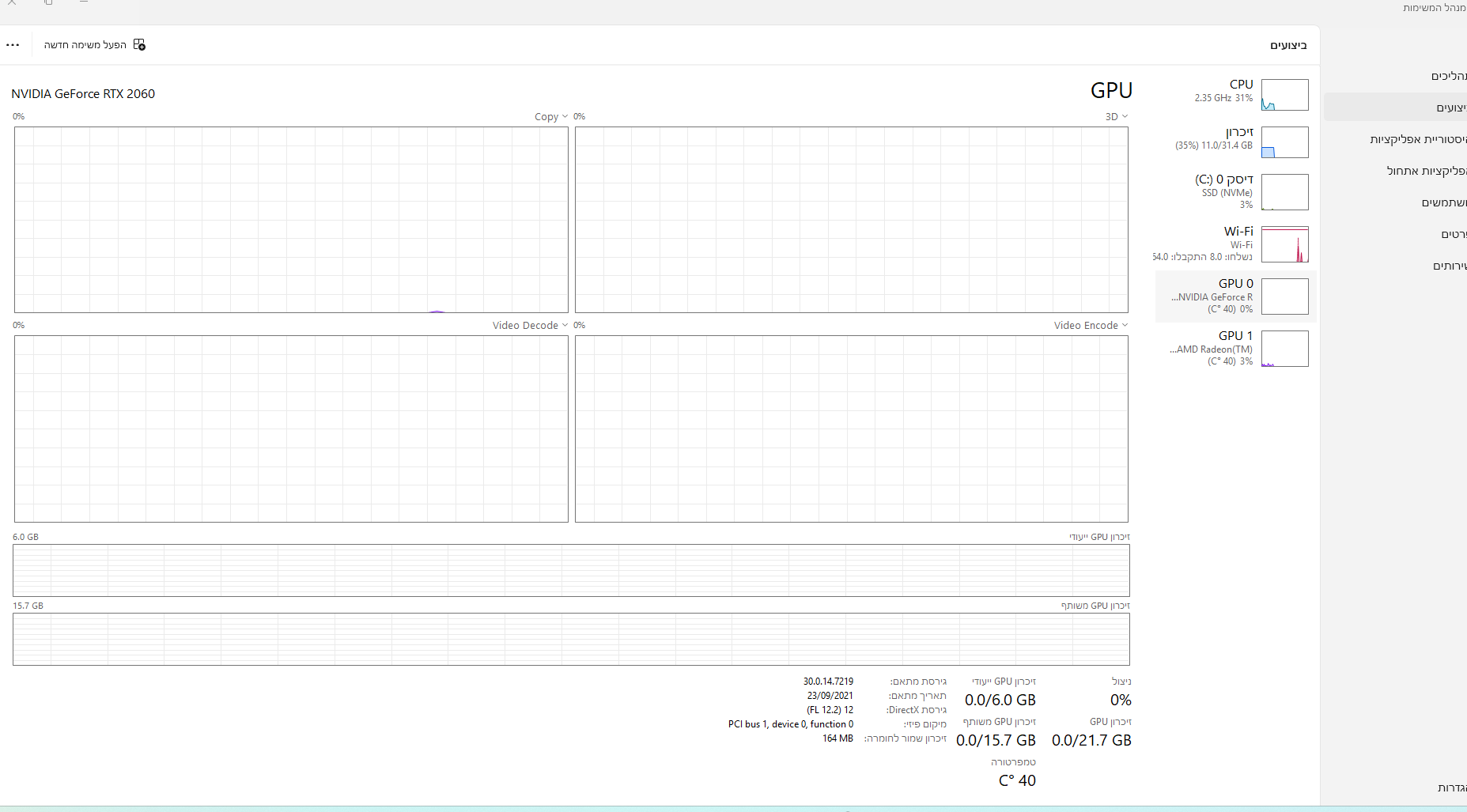This screenshot has height=812, width=1467.
Task: Click the הפעל משימה חדשה text button
Action: [x=85, y=45]
